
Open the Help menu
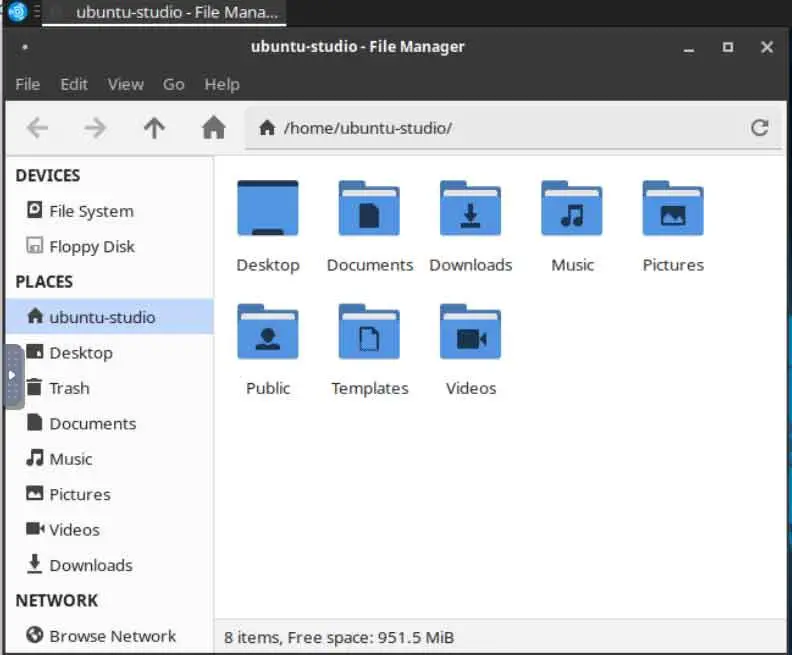tap(222, 84)
